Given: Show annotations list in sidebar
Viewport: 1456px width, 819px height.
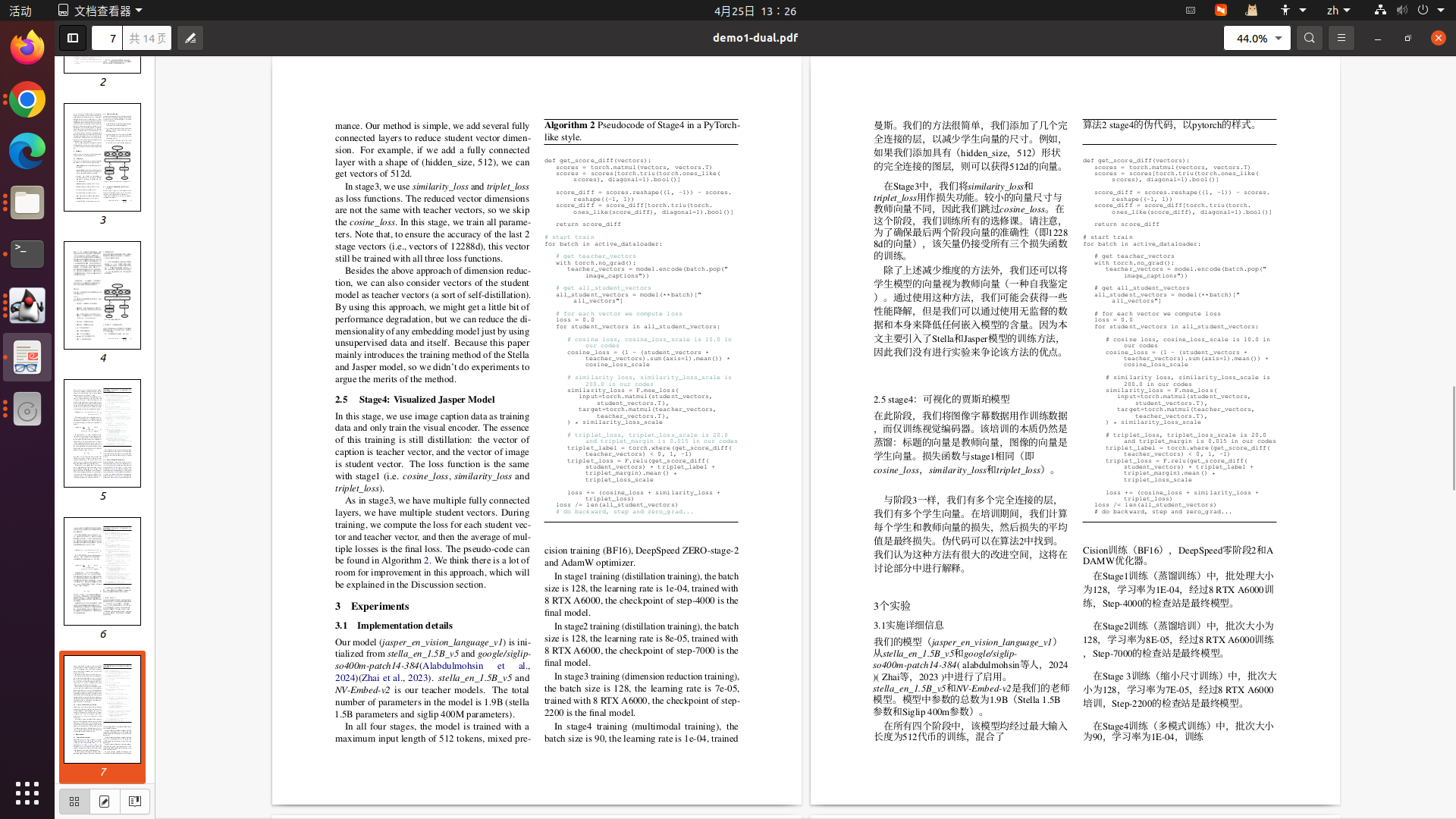Looking at the screenshot, I should coord(105,802).
